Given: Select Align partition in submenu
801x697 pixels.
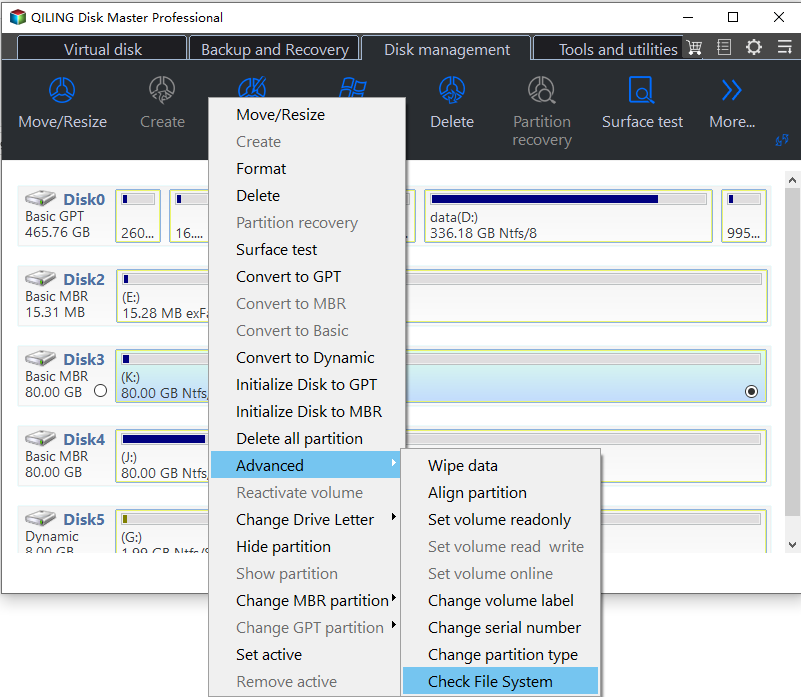Looking at the screenshot, I should (500, 493).
